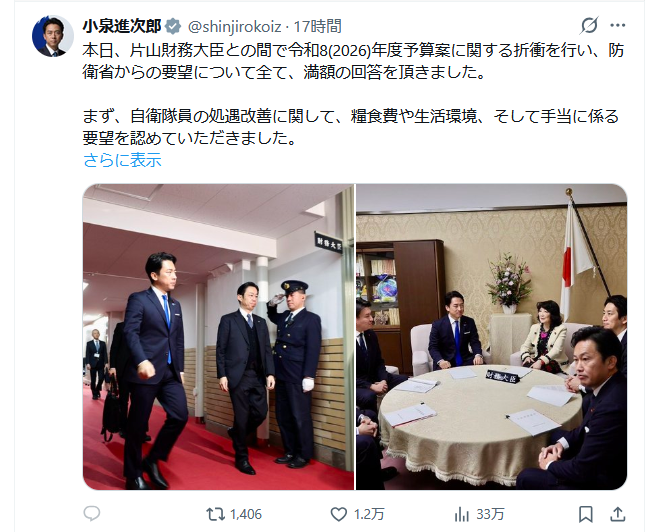Click the 33万 view count
This screenshot has width=664, height=532.
pos(490,515)
